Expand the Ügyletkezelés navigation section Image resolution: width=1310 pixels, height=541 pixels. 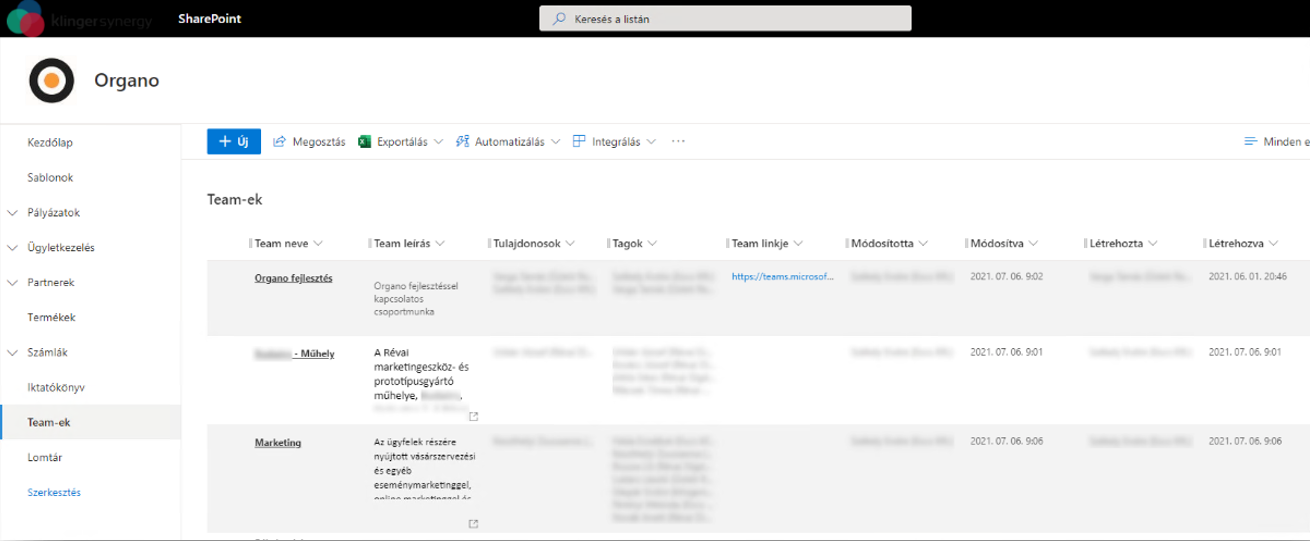coord(13,248)
